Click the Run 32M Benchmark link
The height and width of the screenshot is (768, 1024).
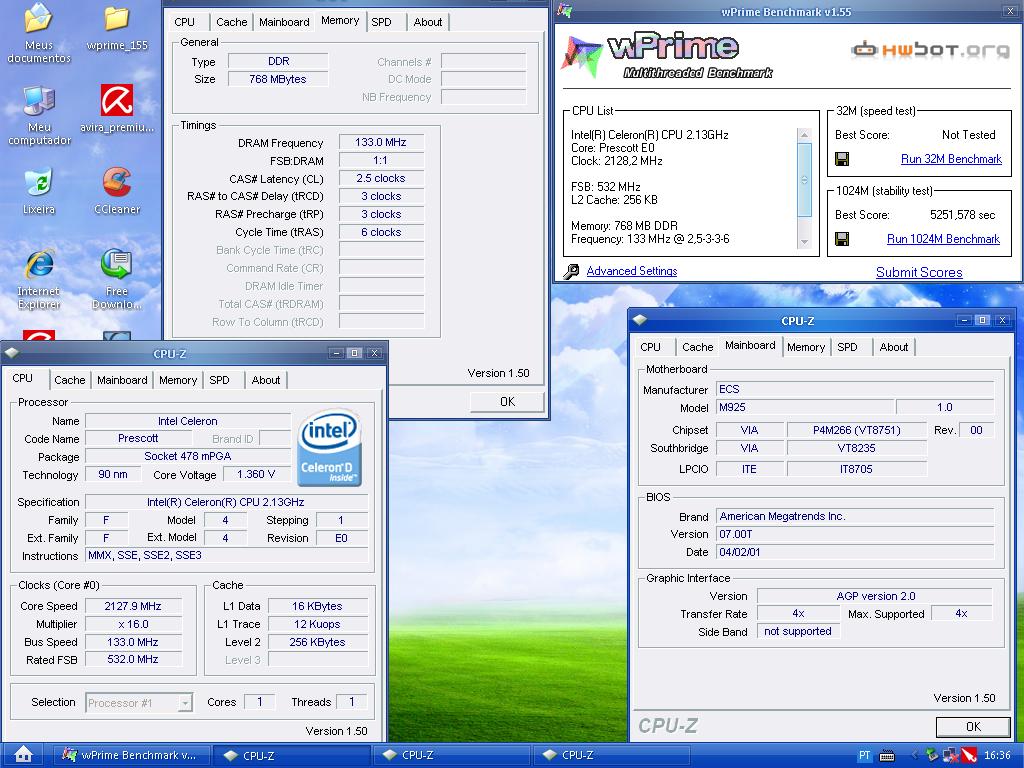tap(951, 159)
